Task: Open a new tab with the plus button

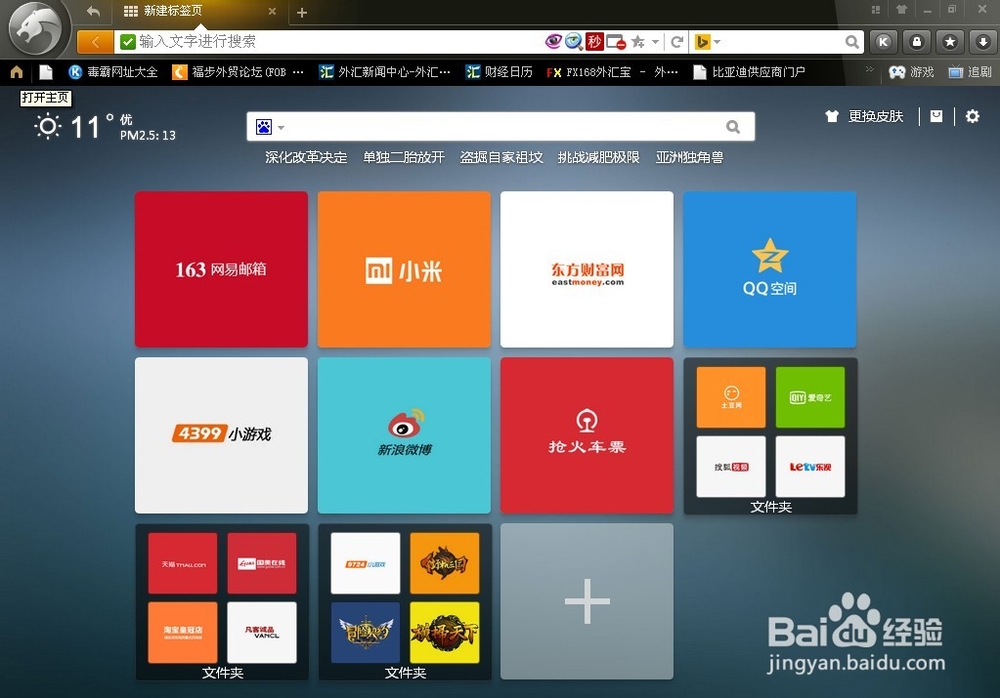Action: 302,12
